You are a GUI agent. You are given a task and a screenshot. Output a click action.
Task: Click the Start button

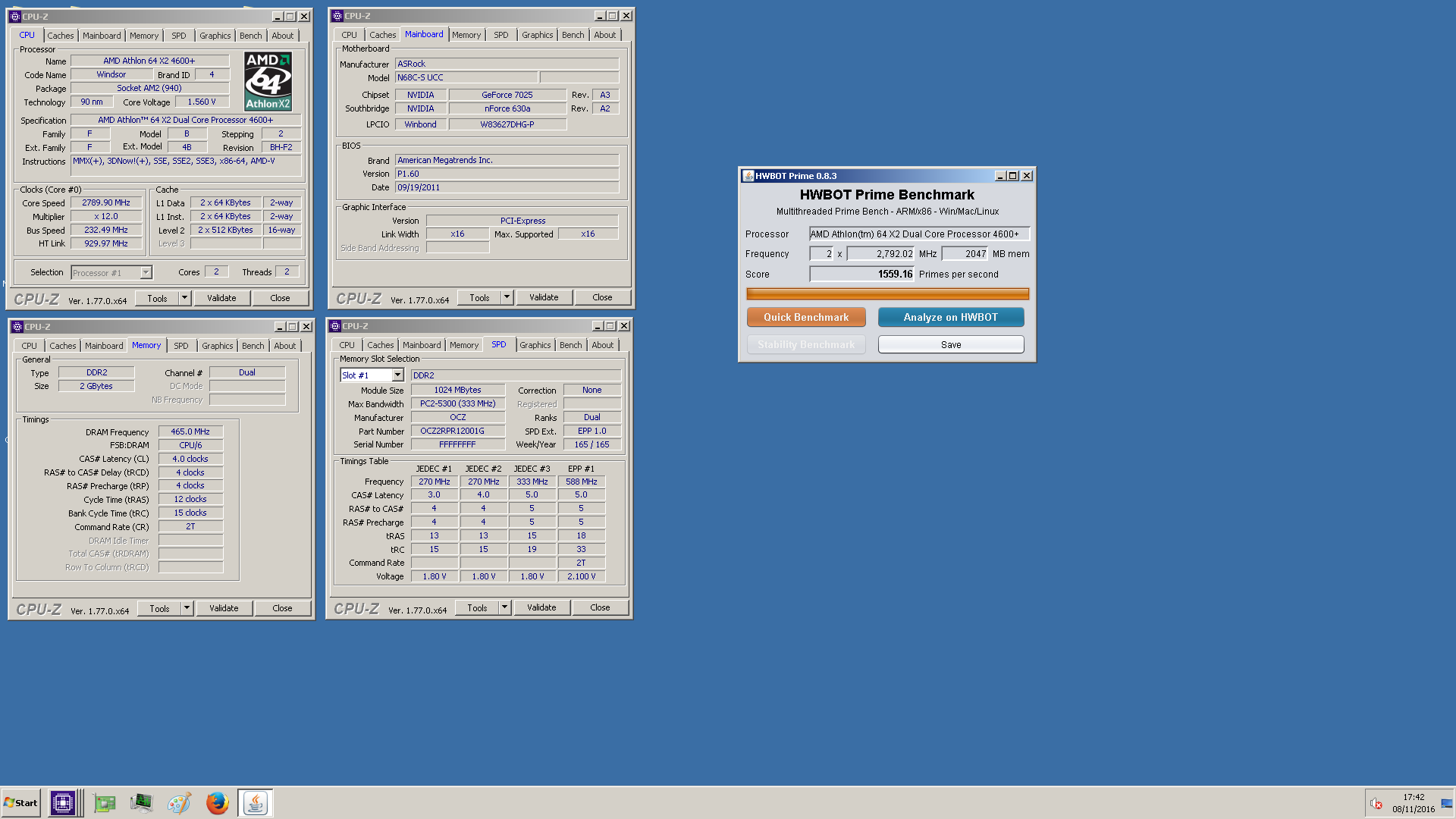click(x=20, y=802)
